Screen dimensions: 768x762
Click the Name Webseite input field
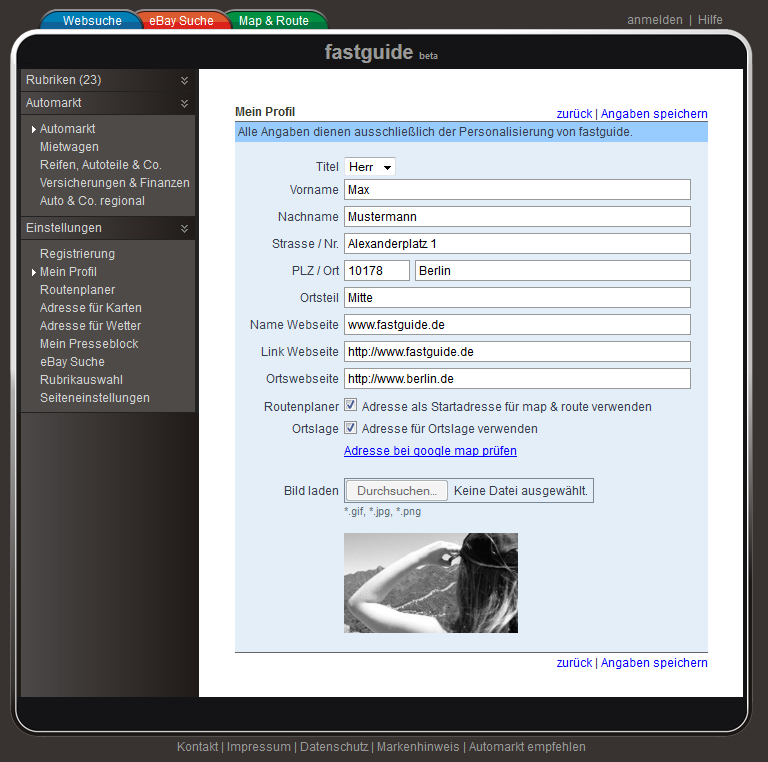click(517, 324)
